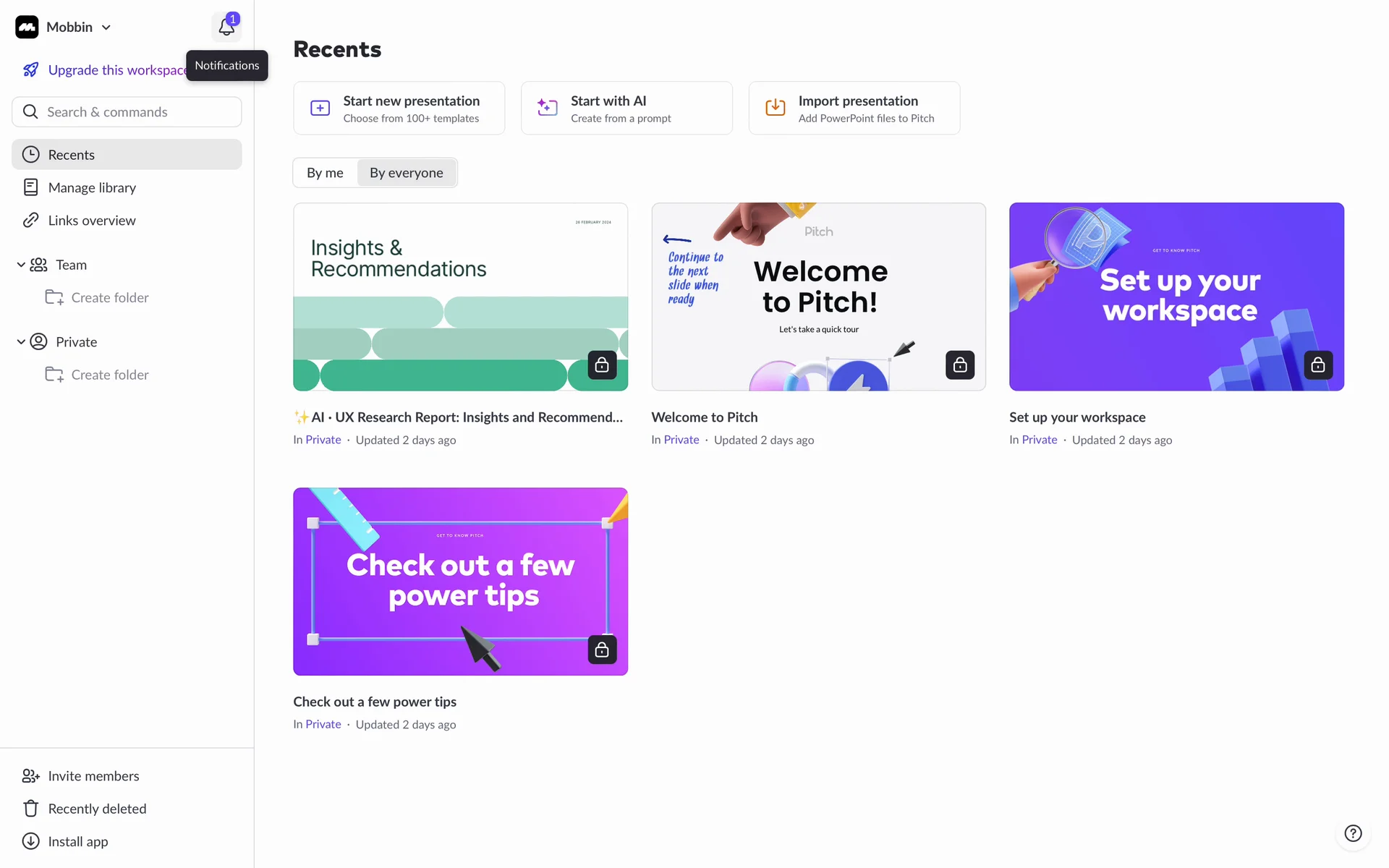Open Links overview in sidebar
The image size is (1389, 868).
pyautogui.click(x=92, y=221)
